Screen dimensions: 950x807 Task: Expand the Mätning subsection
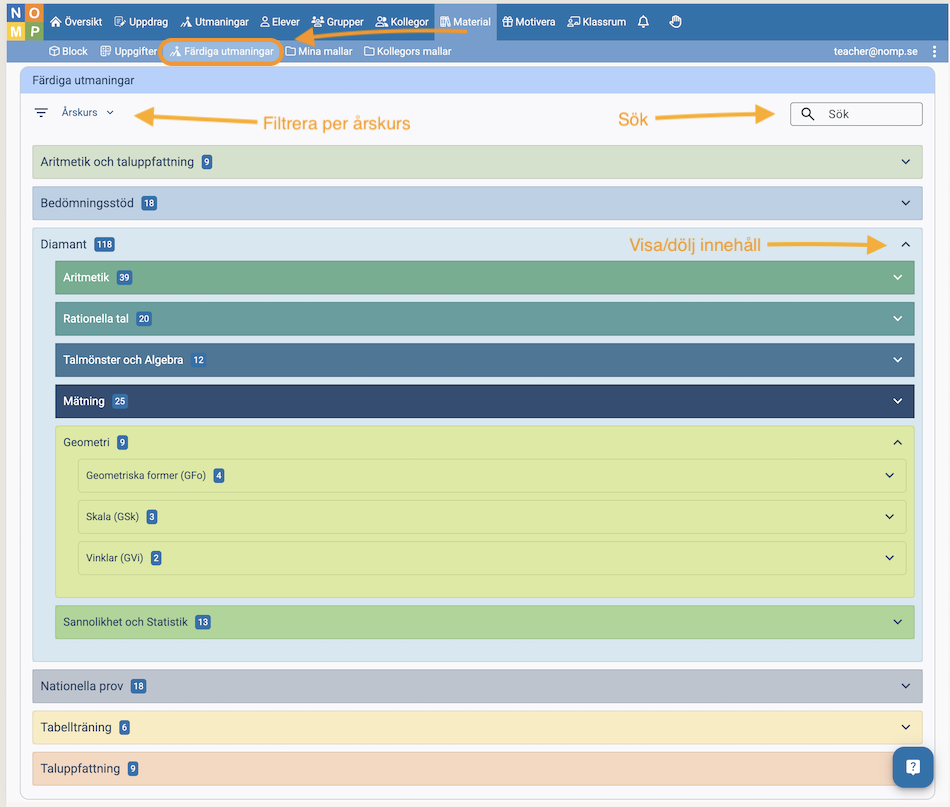(x=897, y=401)
